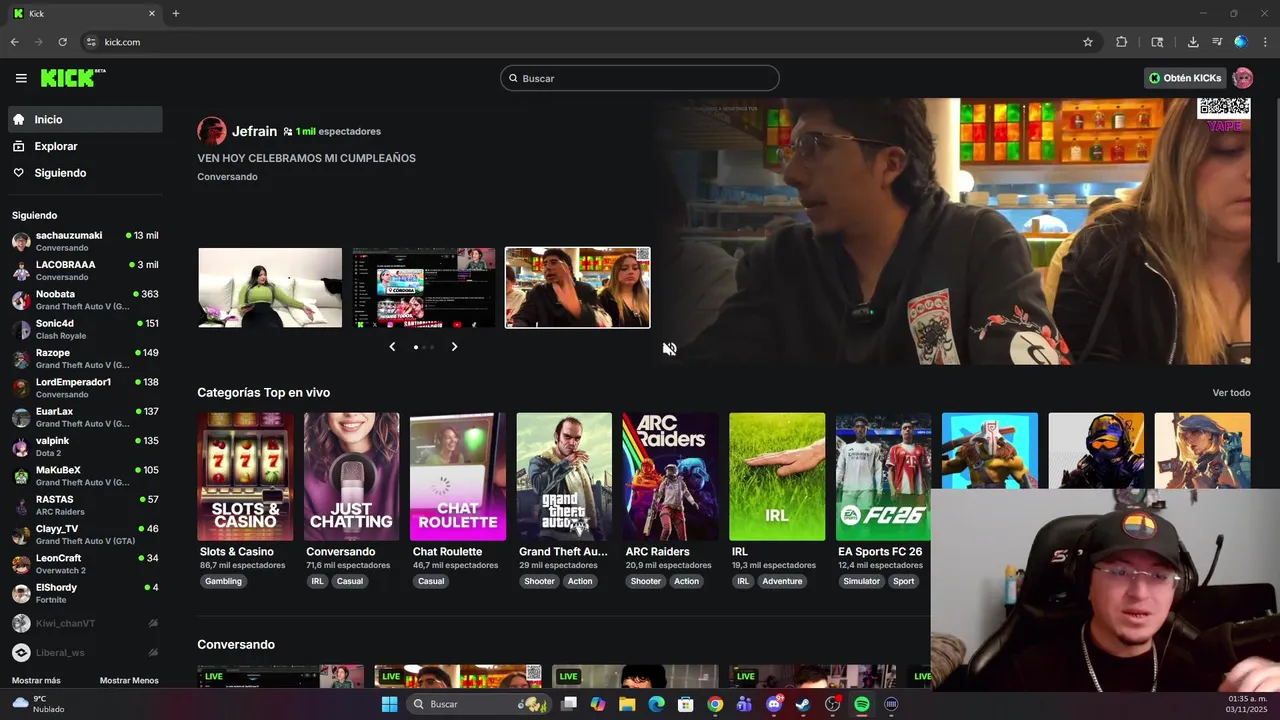The width and height of the screenshot is (1280, 720).
Task: Open weather widget showing Nublado
Action: [38, 704]
